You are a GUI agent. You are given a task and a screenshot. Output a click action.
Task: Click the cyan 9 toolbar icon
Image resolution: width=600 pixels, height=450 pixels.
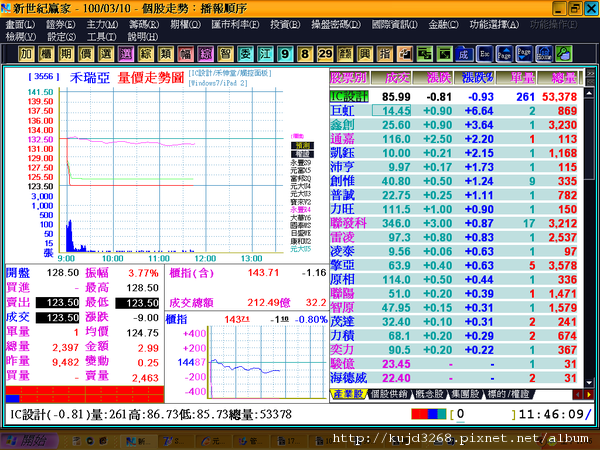(285, 54)
